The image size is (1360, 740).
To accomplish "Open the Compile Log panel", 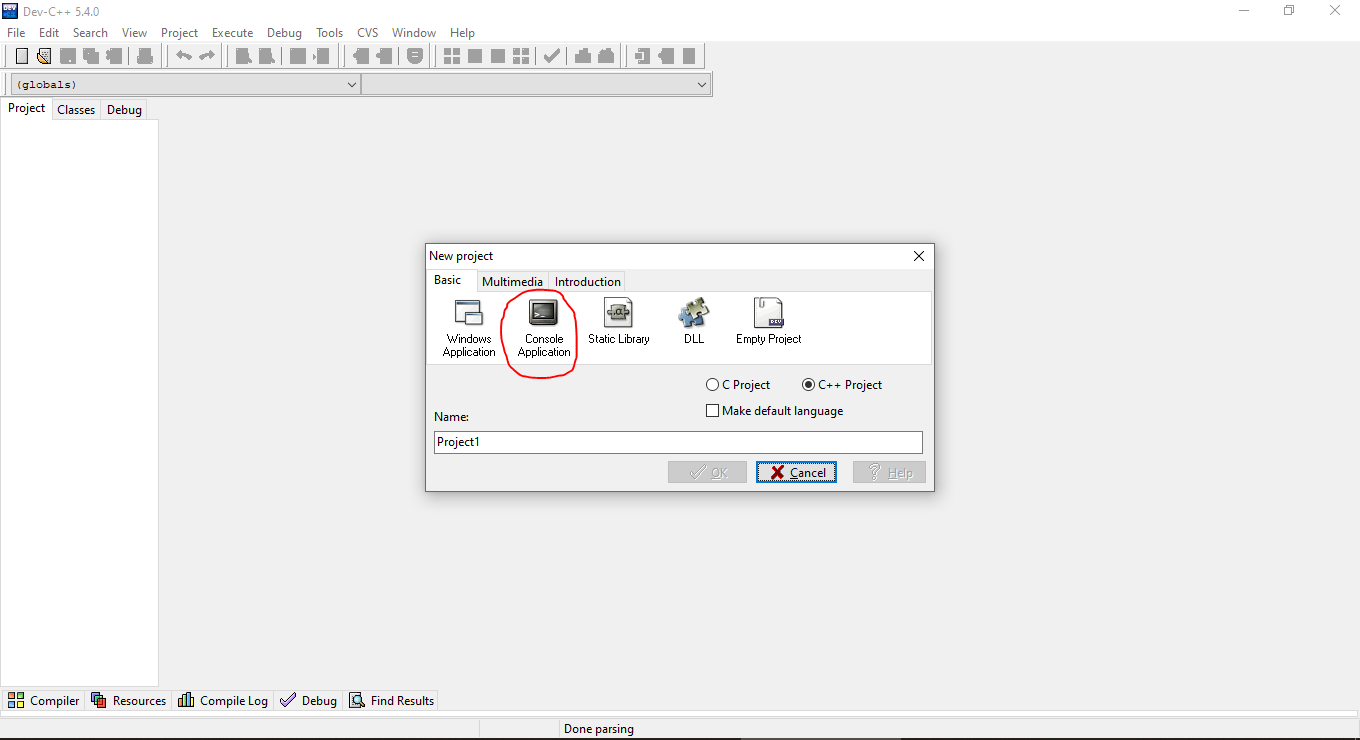I will [x=223, y=701].
